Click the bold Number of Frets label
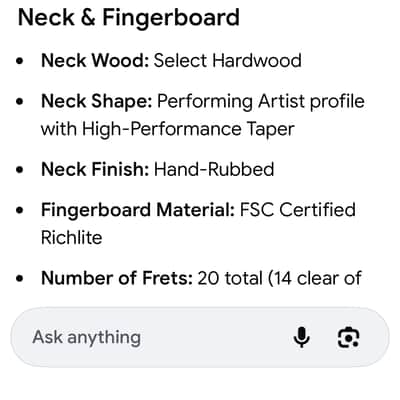 pyautogui.click(x=117, y=278)
